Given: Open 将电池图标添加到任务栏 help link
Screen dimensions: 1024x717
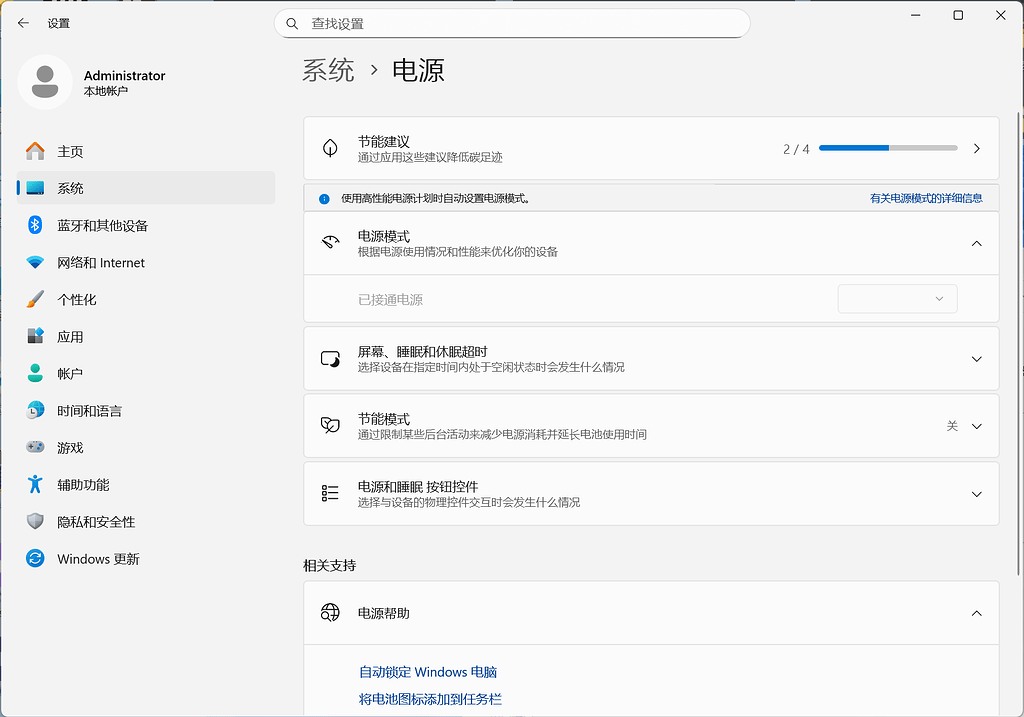Looking at the screenshot, I should pos(430,699).
